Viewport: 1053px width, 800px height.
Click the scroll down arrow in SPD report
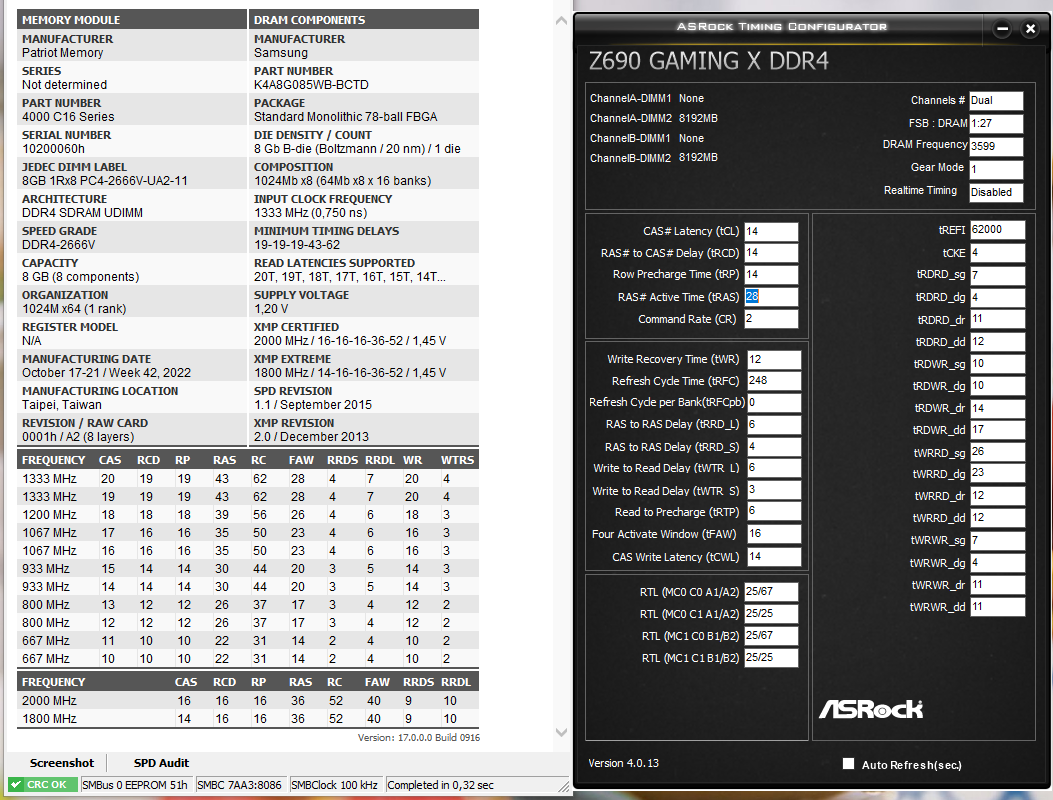[561, 732]
